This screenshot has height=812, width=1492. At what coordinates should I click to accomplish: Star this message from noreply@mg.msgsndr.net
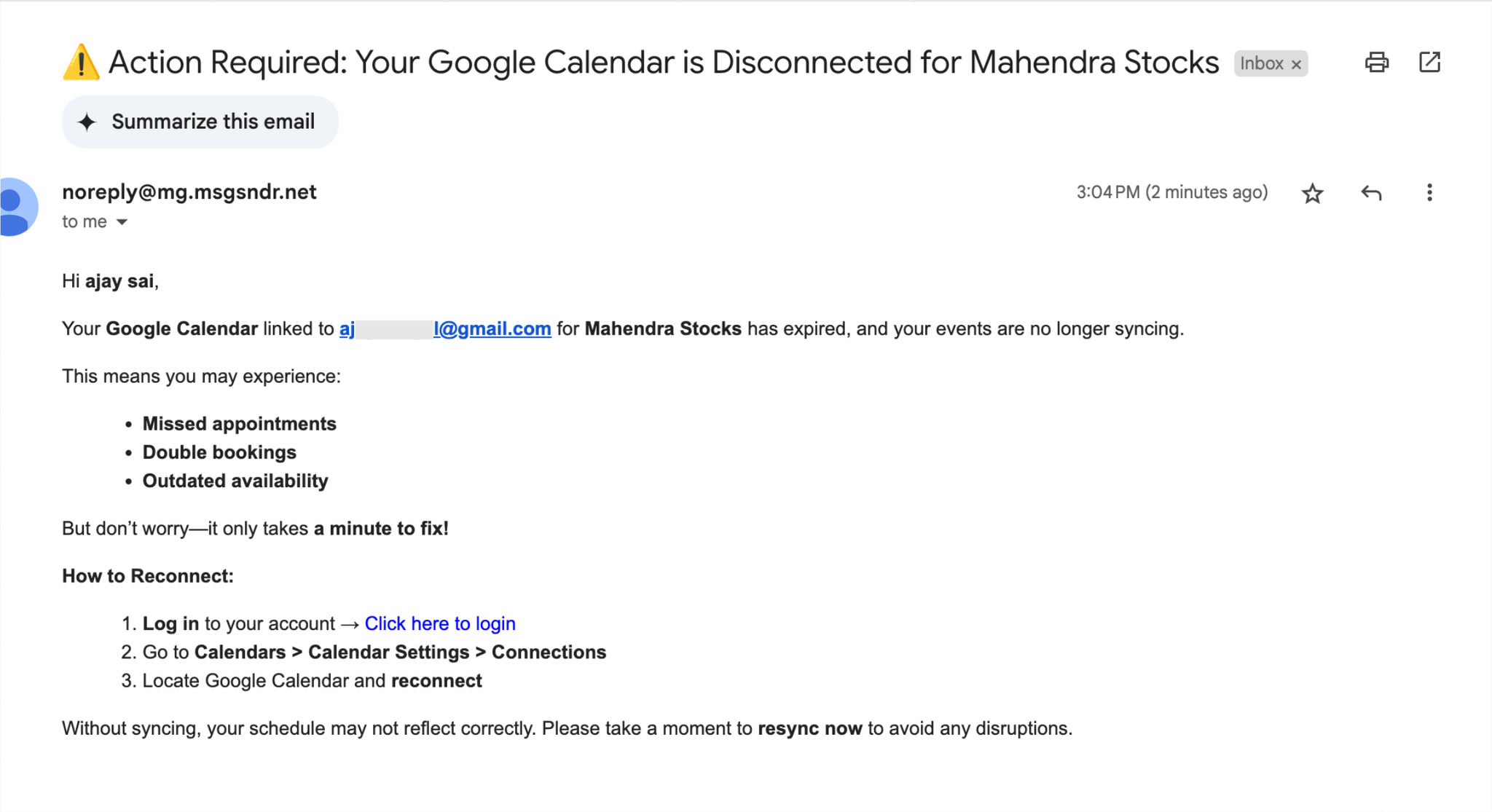(x=1312, y=193)
